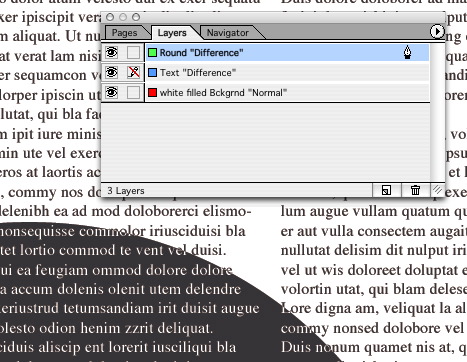The width and height of the screenshot is (467, 362).
Task: Select the Round "Difference" layer name
Action: (201, 53)
